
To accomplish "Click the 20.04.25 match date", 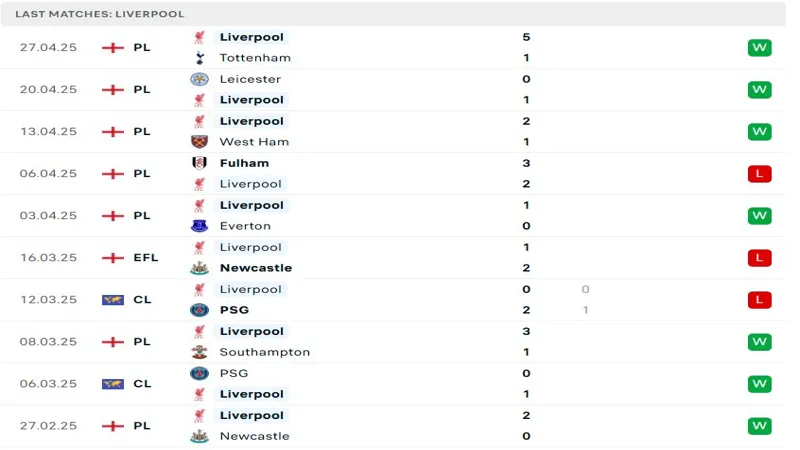I will point(48,89).
